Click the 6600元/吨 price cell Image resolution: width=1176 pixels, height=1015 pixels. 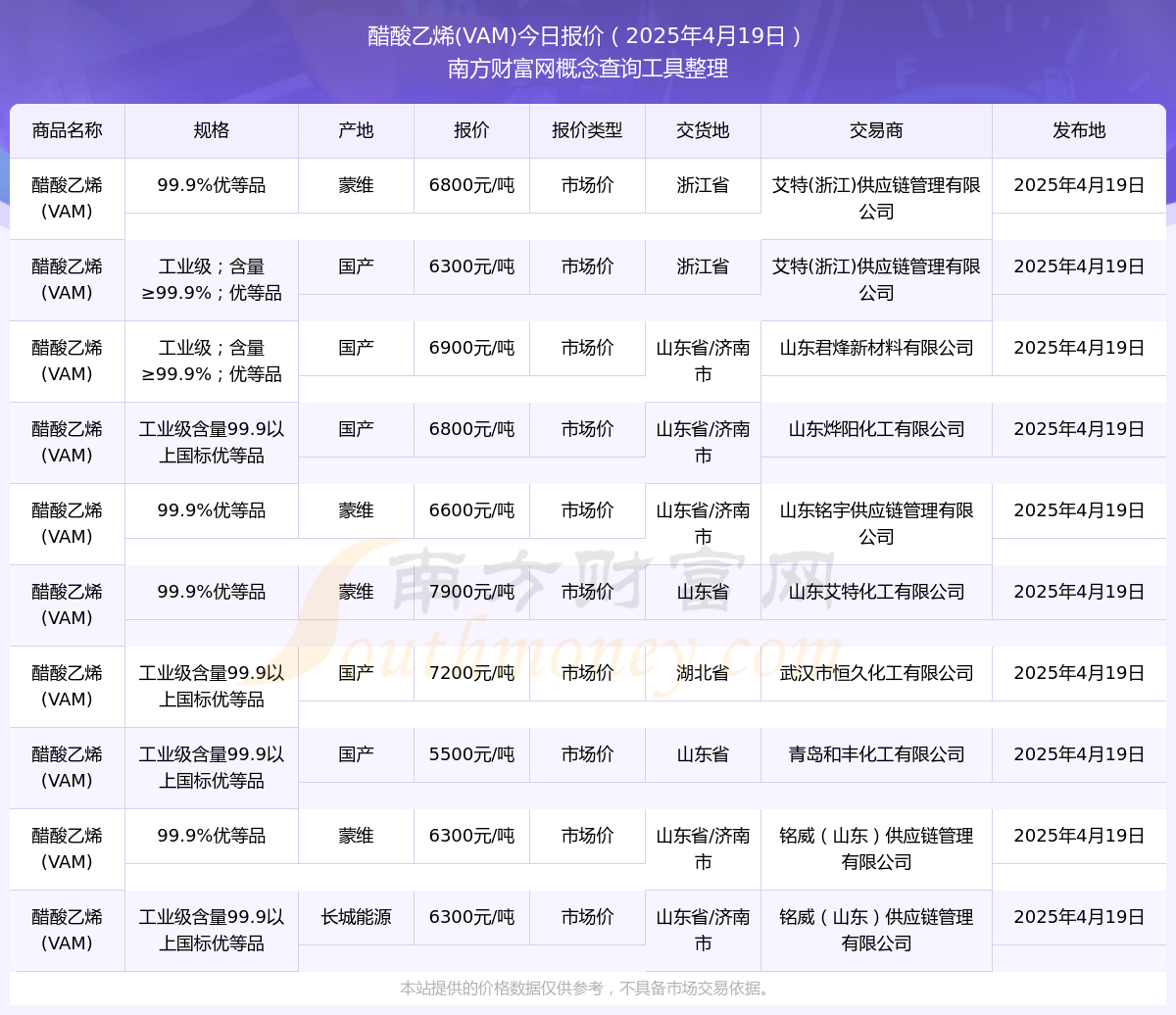click(471, 510)
